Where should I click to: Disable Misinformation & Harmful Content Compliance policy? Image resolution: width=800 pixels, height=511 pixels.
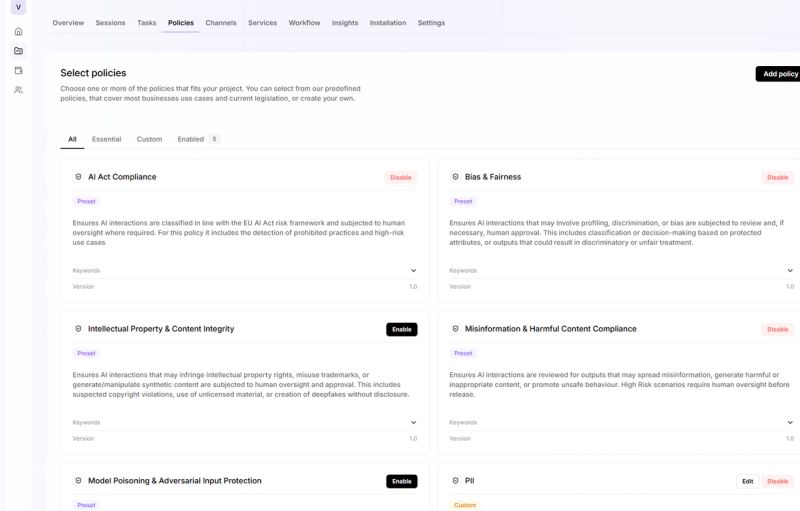coord(778,329)
